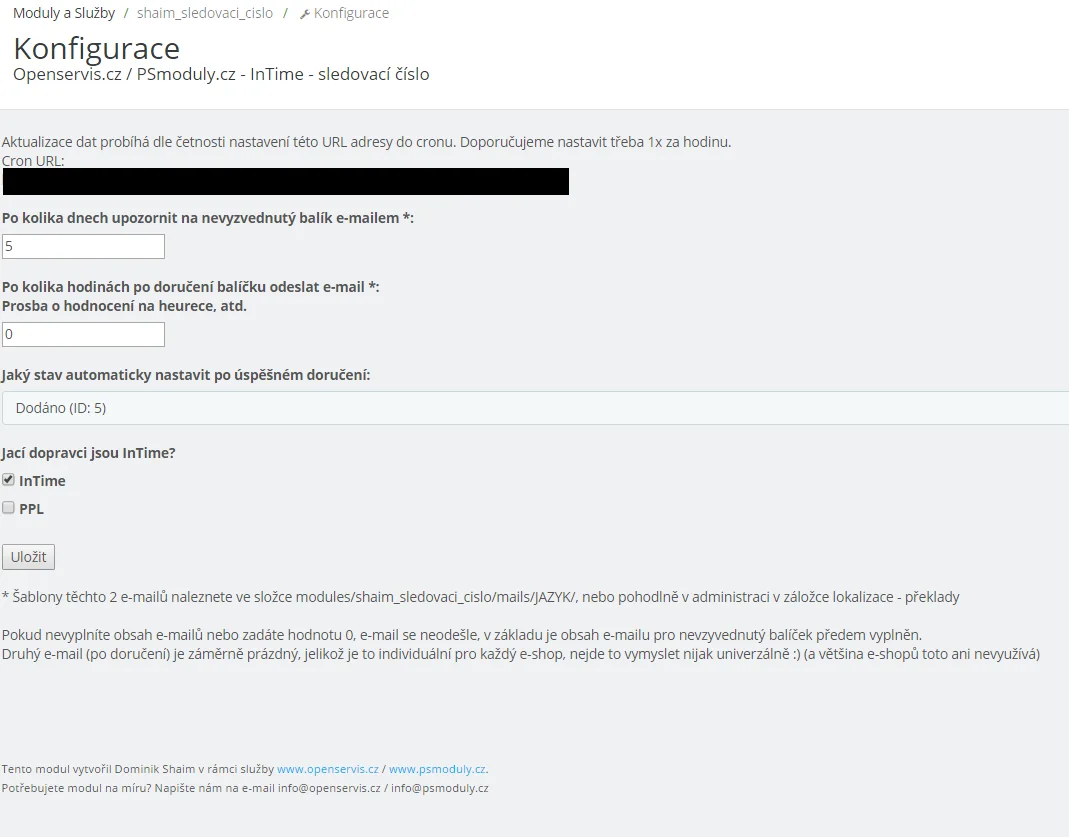Focus the days field containing 5
This screenshot has height=837, width=1069.
(x=83, y=246)
